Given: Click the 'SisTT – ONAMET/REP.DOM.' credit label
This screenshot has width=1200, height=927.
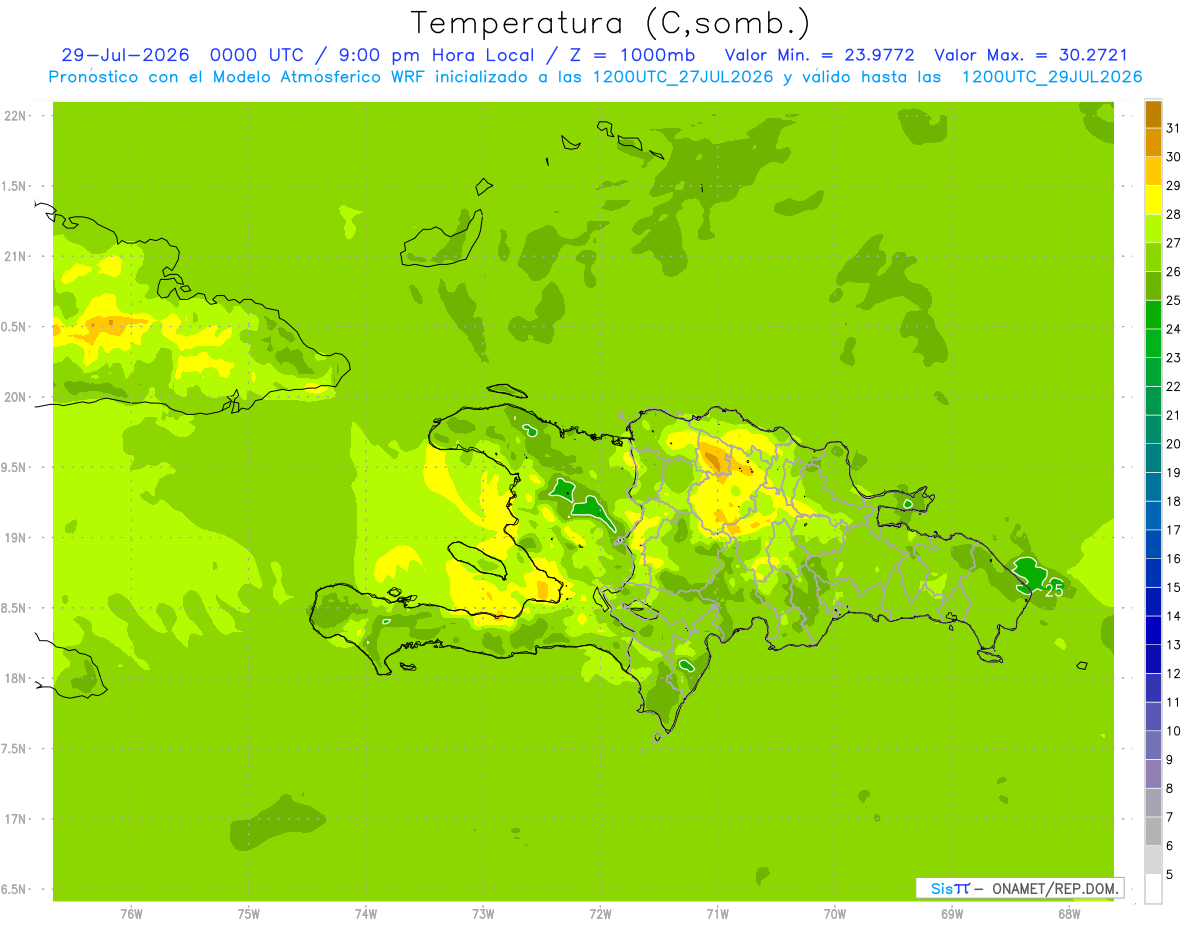Looking at the screenshot, I should (x=1020, y=888).
